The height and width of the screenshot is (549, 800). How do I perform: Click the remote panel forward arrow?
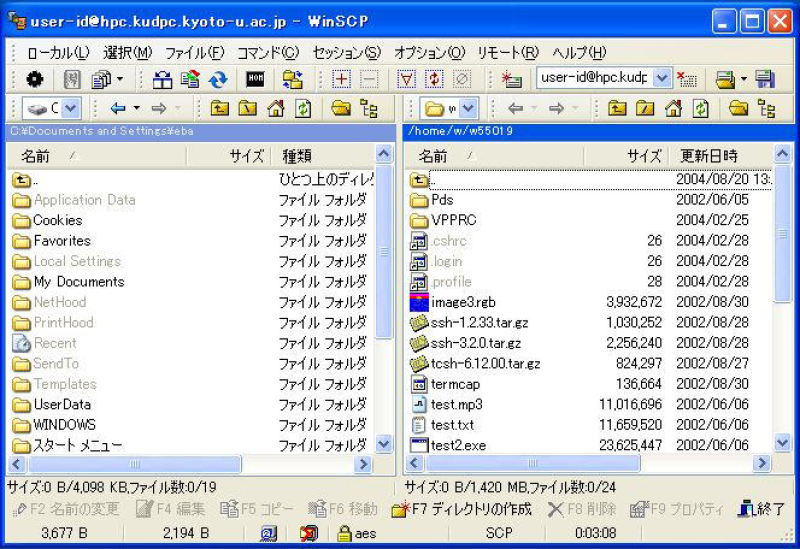557,108
